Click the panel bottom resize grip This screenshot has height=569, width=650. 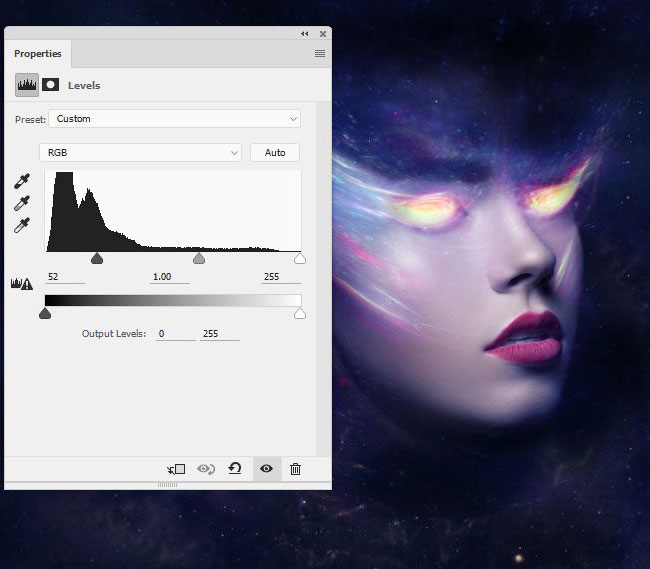pos(167,484)
